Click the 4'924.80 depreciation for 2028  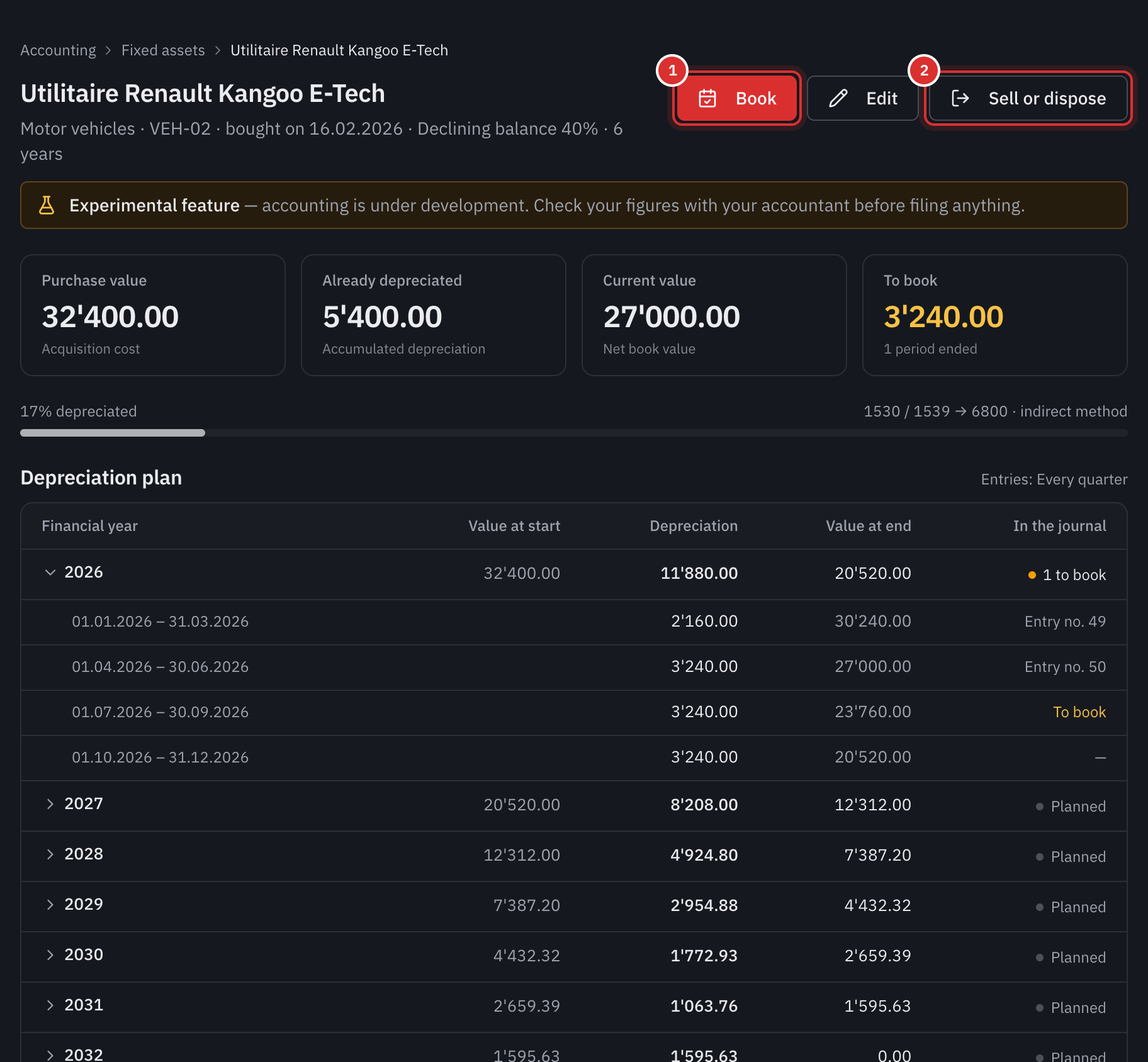coord(704,855)
